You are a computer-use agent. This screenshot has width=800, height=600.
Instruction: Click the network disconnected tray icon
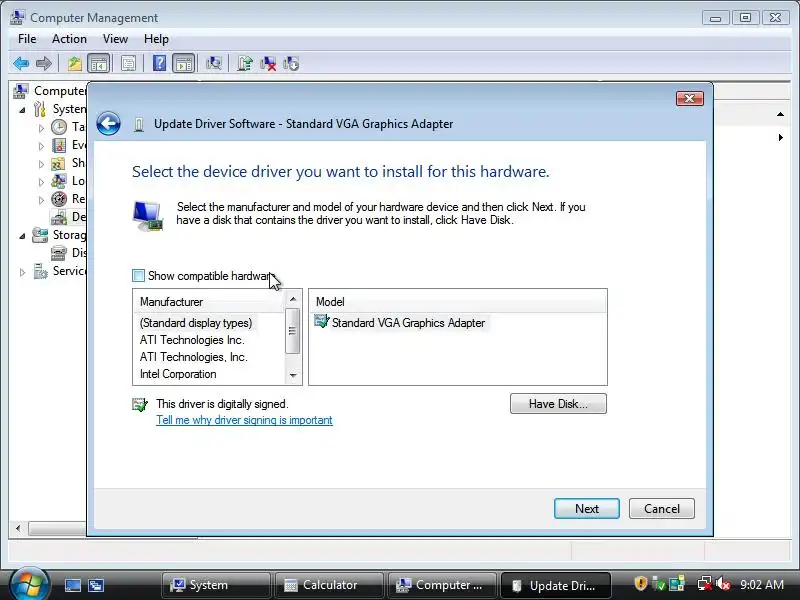tap(705, 584)
